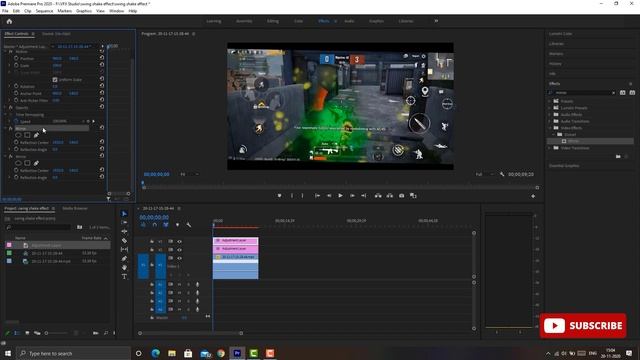Export frame with the camera icon
The image size is (640, 360).
click(x=402, y=196)
